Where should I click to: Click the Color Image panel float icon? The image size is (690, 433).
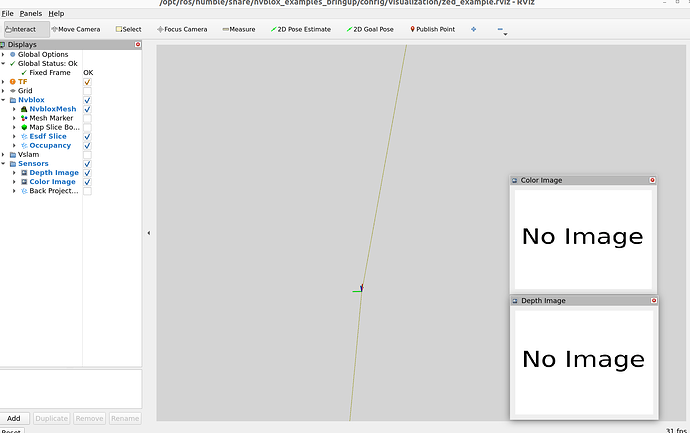pos(514,180)
